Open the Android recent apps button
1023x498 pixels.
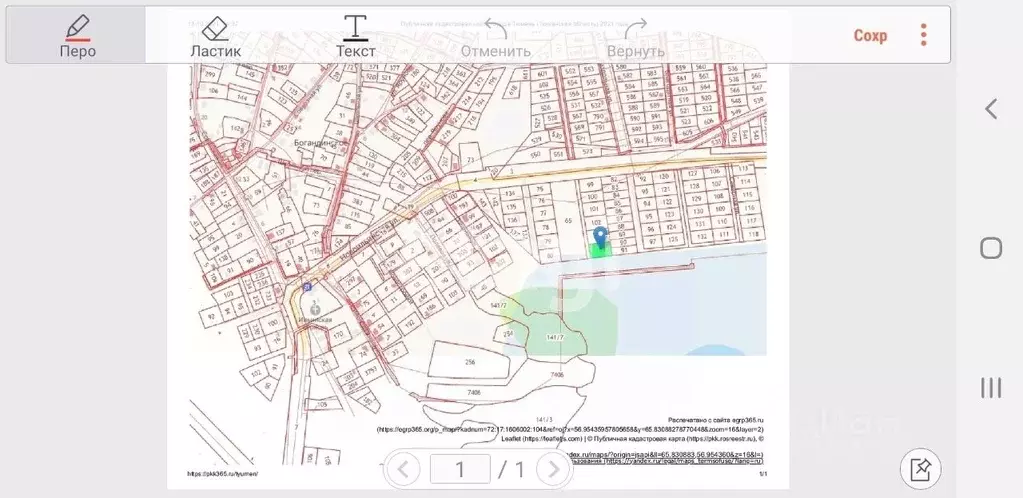(x=990, y=387)
